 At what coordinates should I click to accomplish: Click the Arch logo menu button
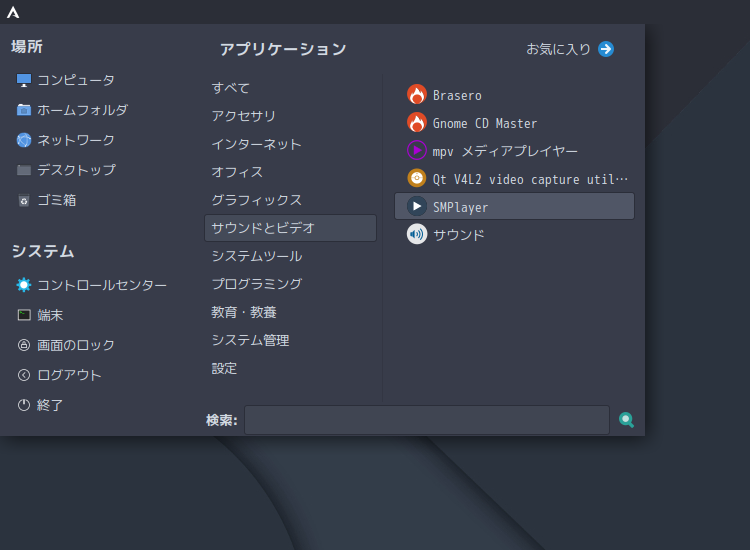[x=13, y=12]
